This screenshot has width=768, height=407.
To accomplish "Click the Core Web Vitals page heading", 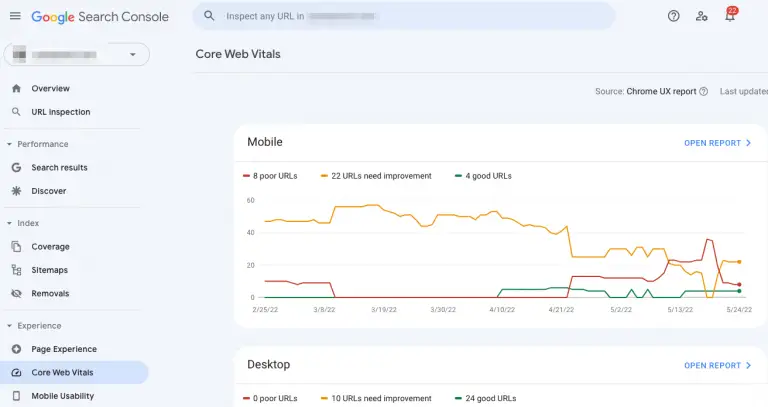I will [238, 54].
